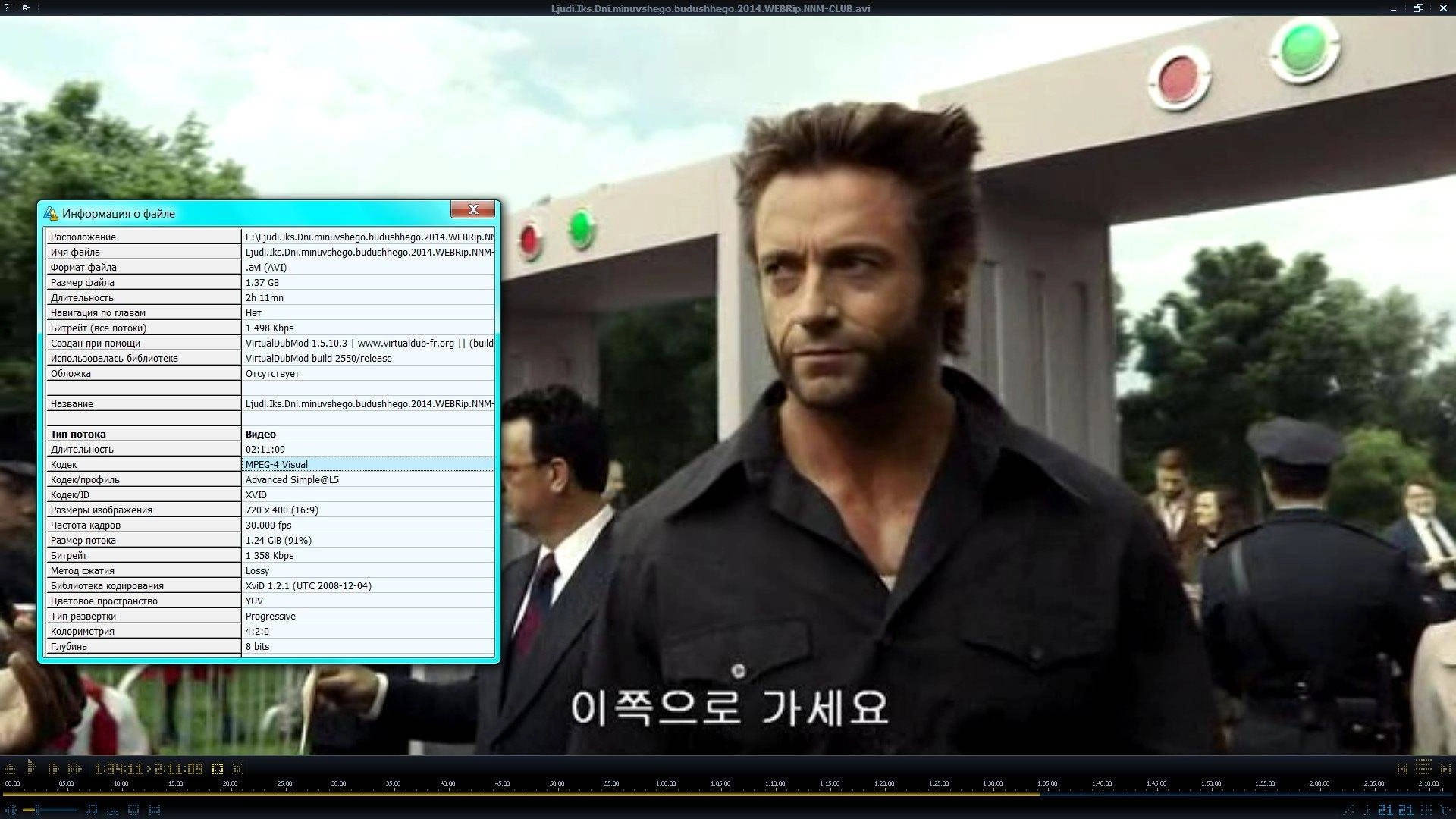Screen dimensions: 1456x819
Task: Toggle the pin always-on-top icon
Action: point(25,8)
